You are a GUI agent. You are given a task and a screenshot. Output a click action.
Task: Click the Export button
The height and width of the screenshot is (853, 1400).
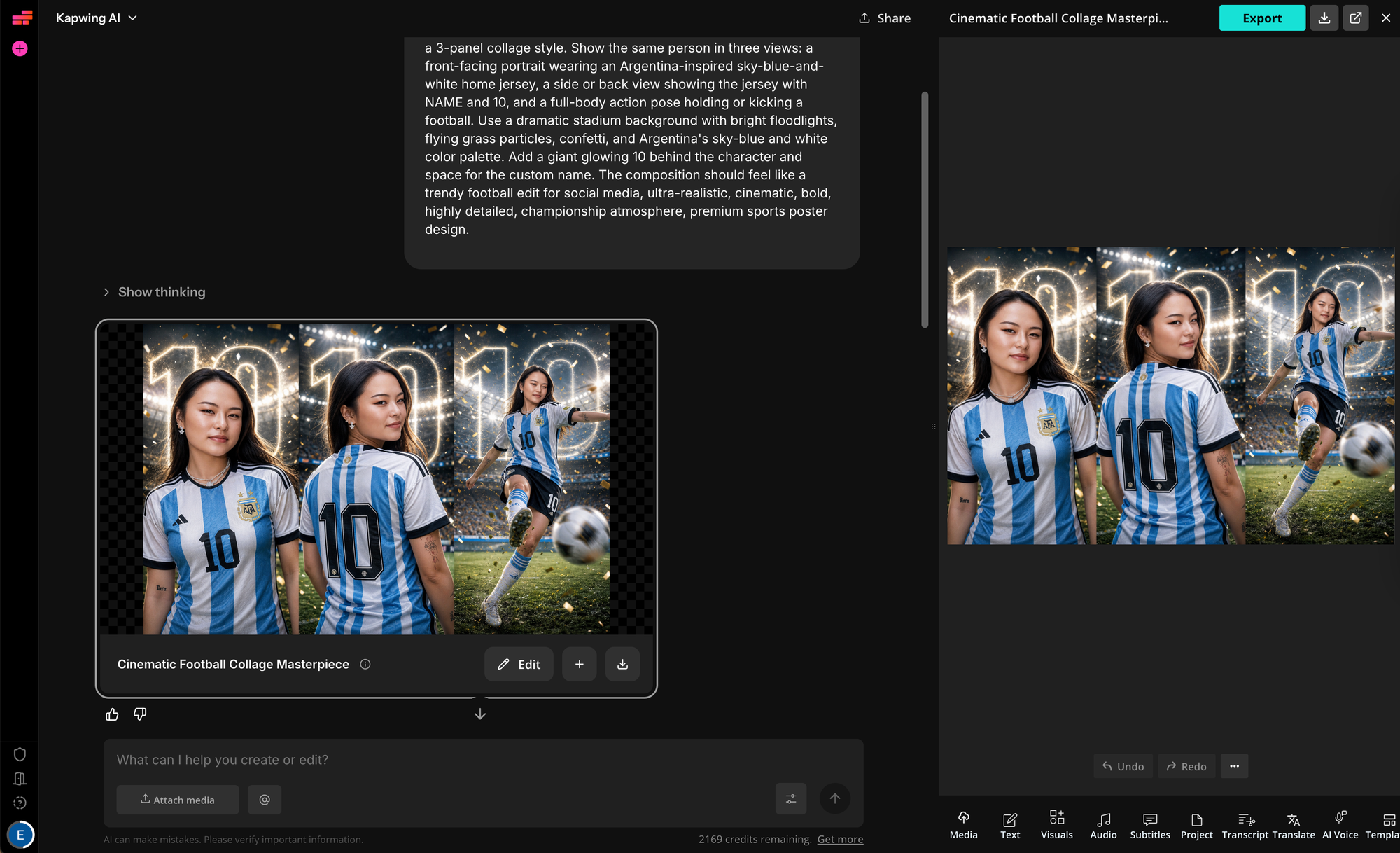[x=1262, y=18]
